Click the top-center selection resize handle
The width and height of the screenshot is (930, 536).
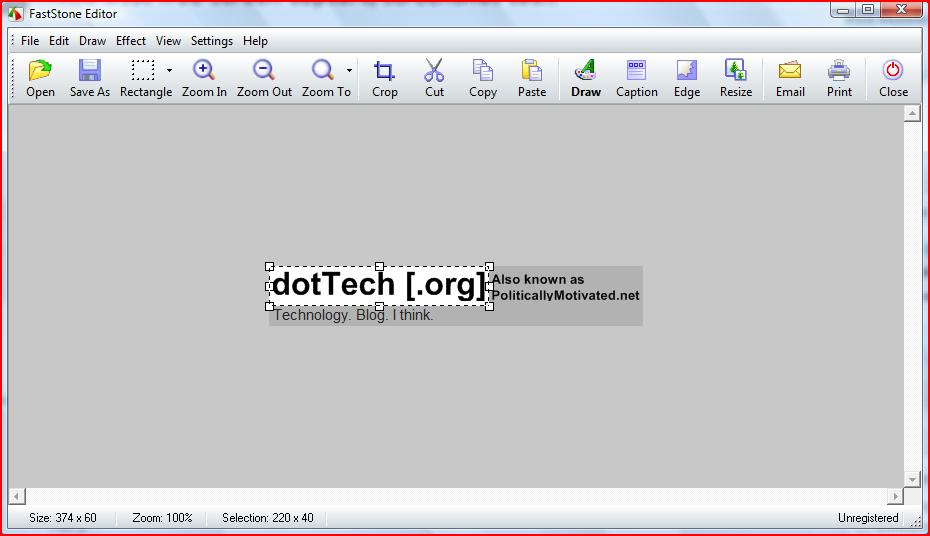click(x=379, y=267)
